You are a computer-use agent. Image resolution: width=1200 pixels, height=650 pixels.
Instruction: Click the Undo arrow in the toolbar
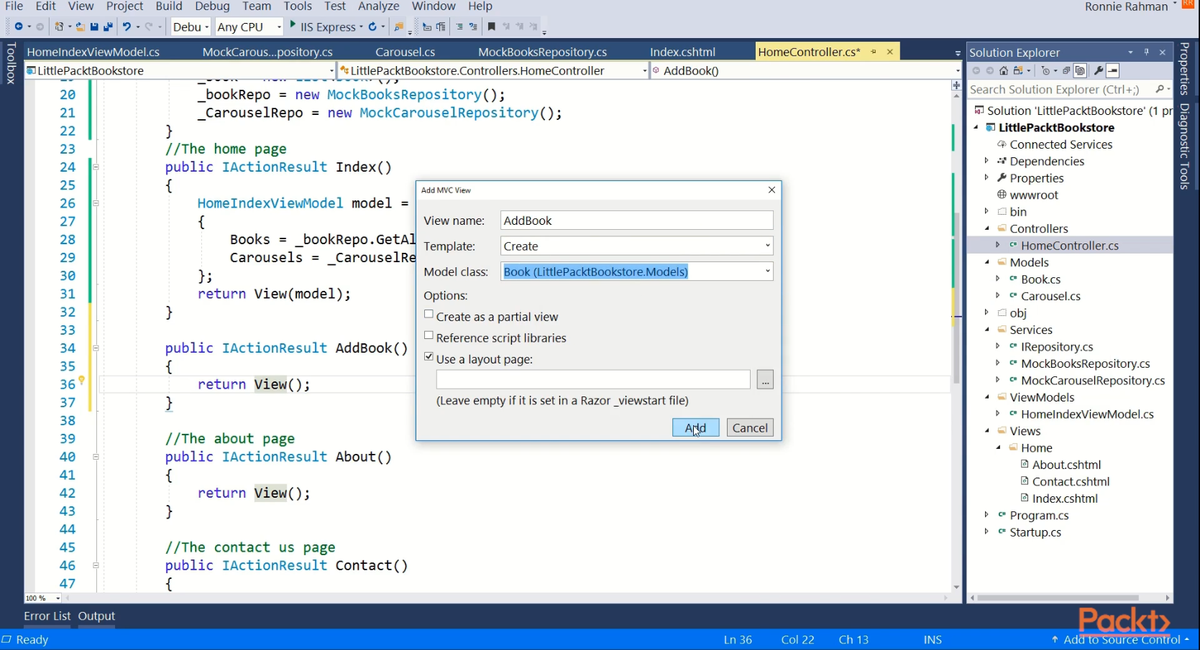[126, 26]
